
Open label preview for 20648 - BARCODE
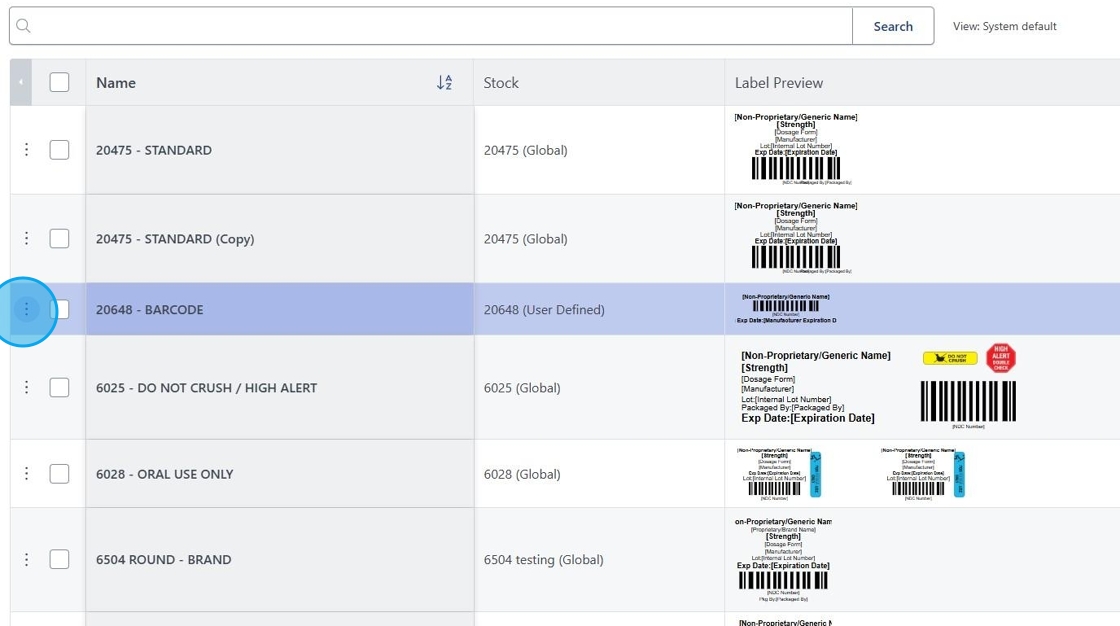click(x=786, y=309)
